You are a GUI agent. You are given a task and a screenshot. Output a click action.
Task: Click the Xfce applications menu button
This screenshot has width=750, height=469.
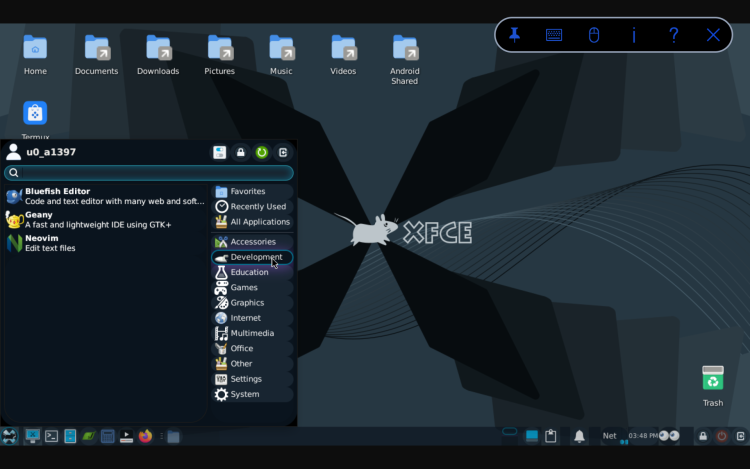click(10, 436)
